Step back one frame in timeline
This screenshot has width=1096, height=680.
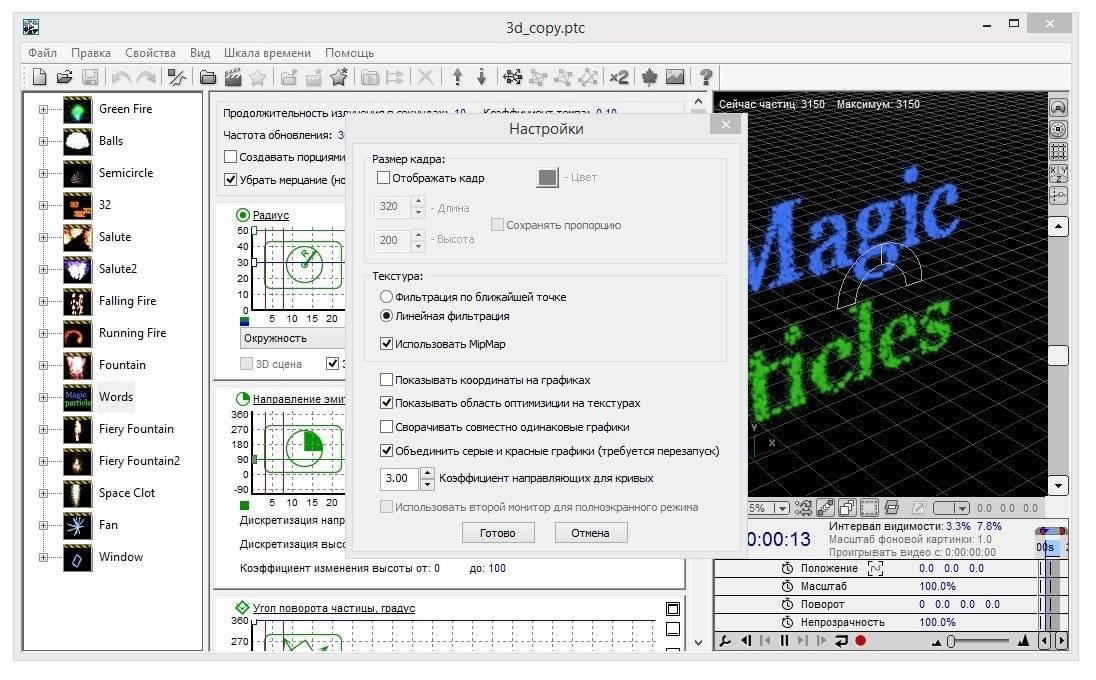746,640
